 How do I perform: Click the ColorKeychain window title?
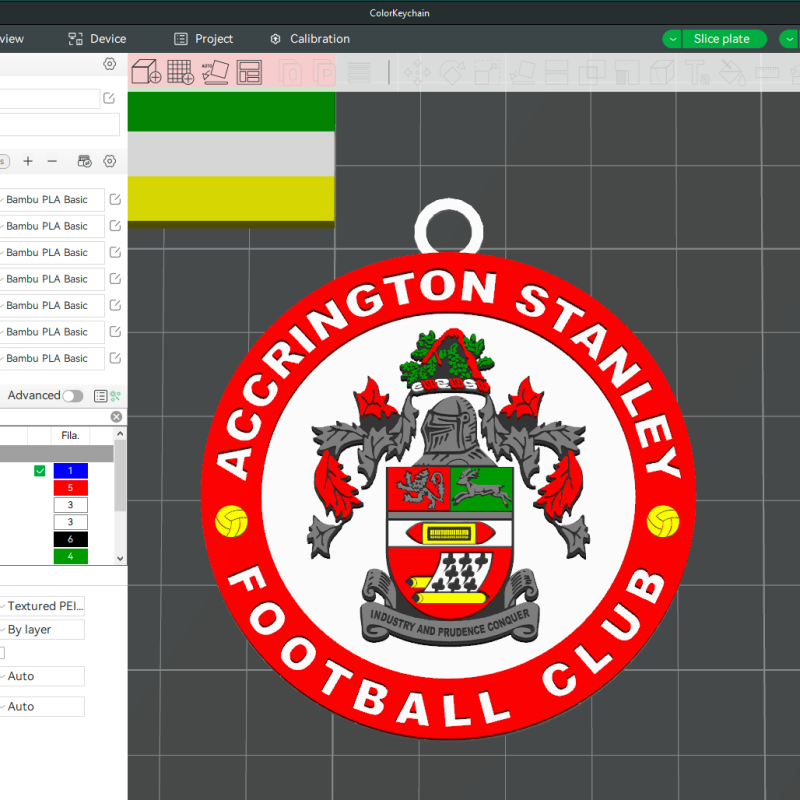399,13
